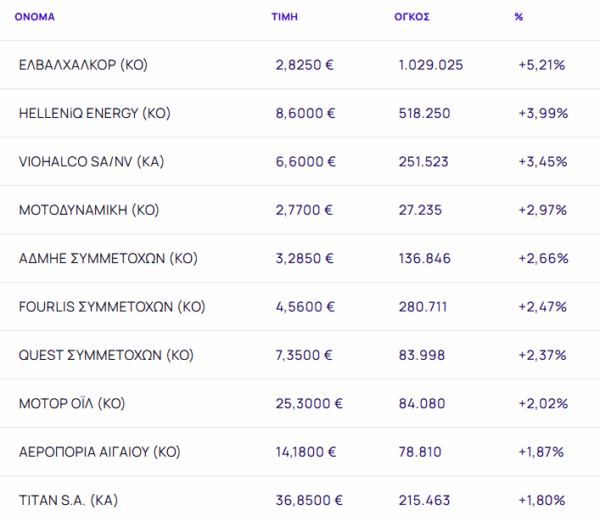The image size is (600, 522).
Task: Click the volume value 78.810
Action: pos(420,452)
